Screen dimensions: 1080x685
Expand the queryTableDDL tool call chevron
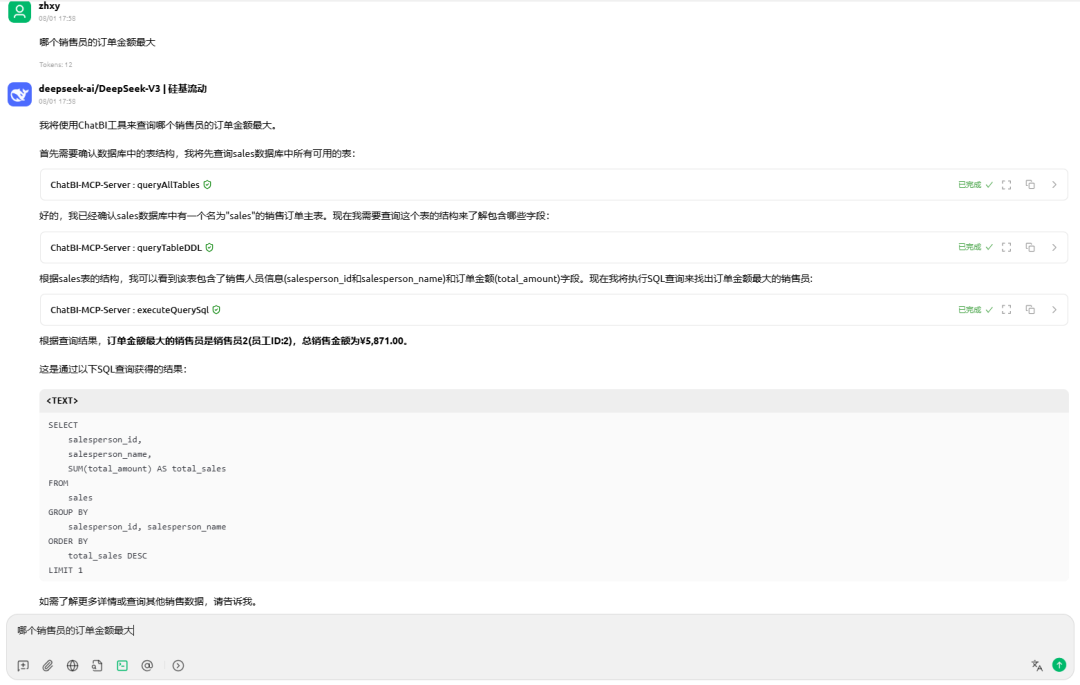point(1054,247)
